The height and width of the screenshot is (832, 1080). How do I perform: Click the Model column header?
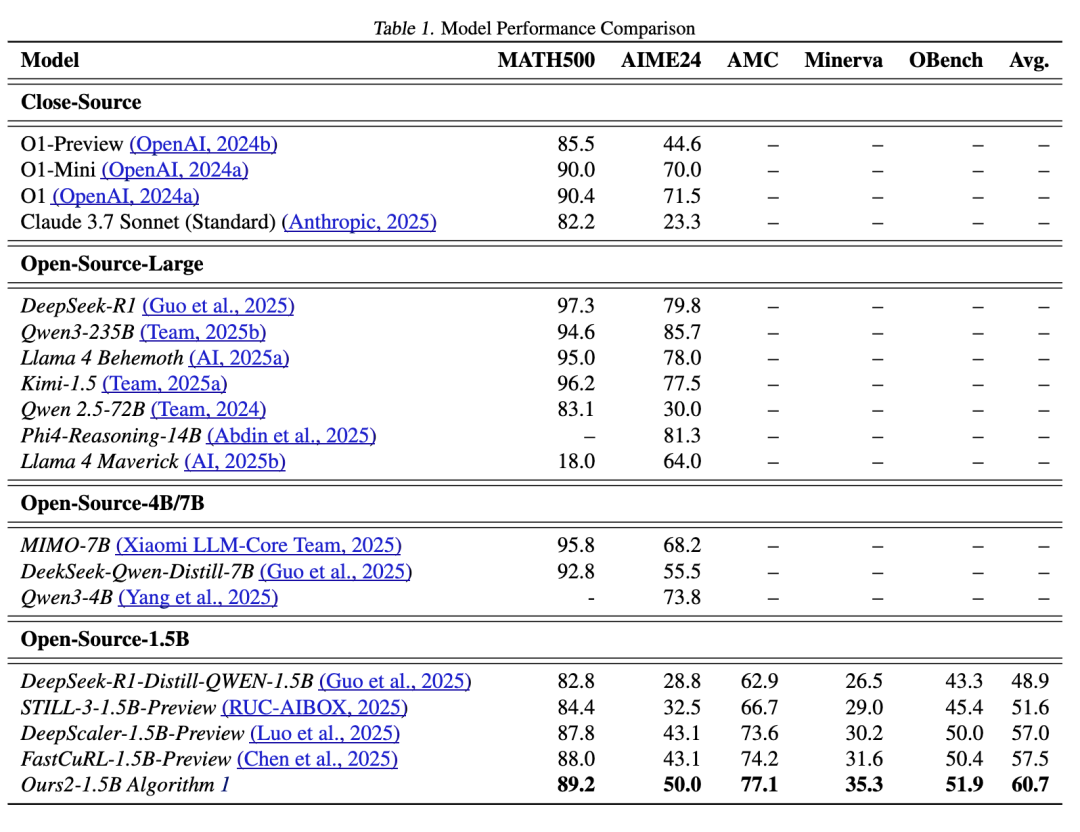point(50,61)
